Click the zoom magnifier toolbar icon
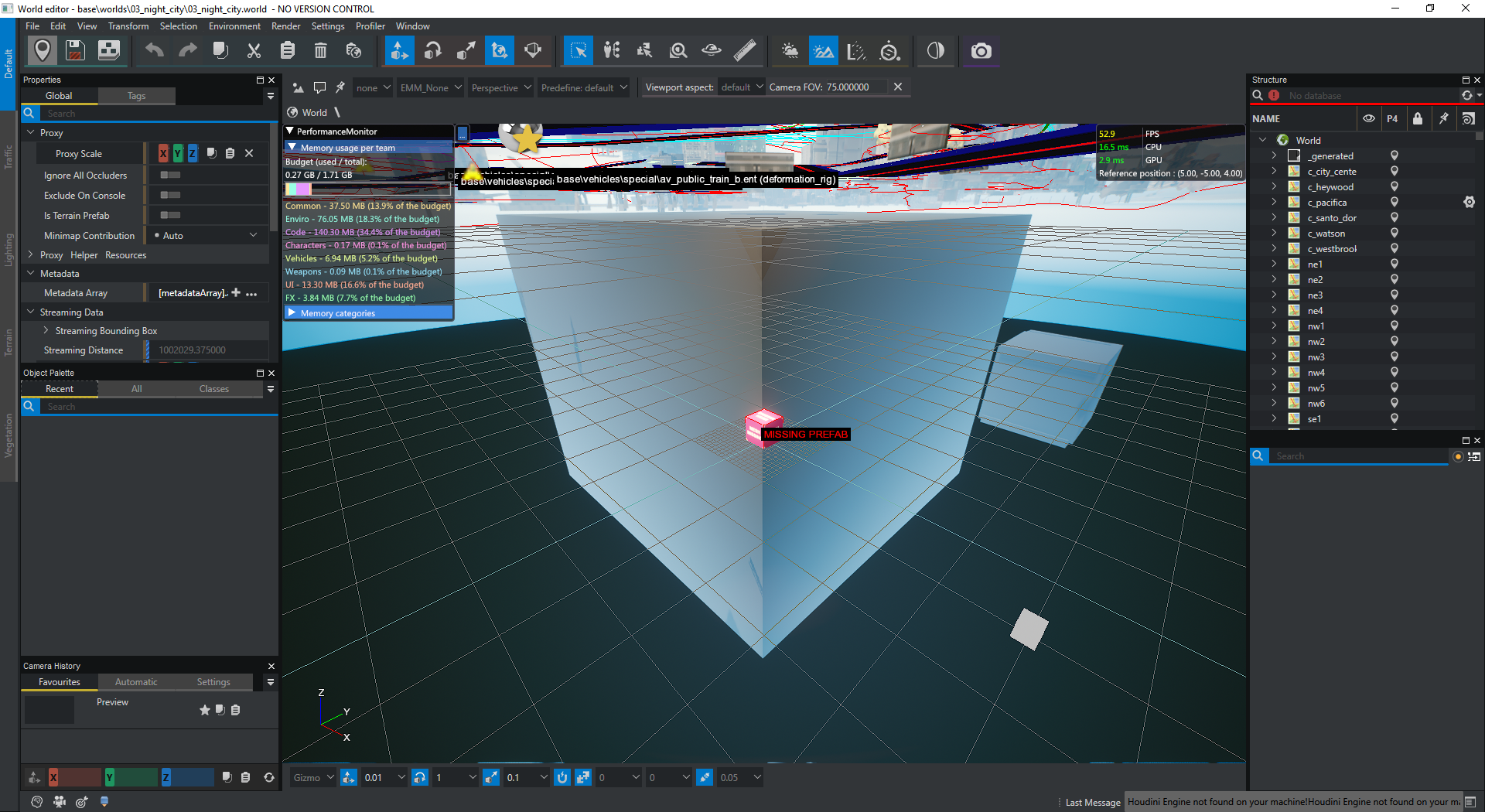This screenshot has height=812, width=1485. [678, 51]
